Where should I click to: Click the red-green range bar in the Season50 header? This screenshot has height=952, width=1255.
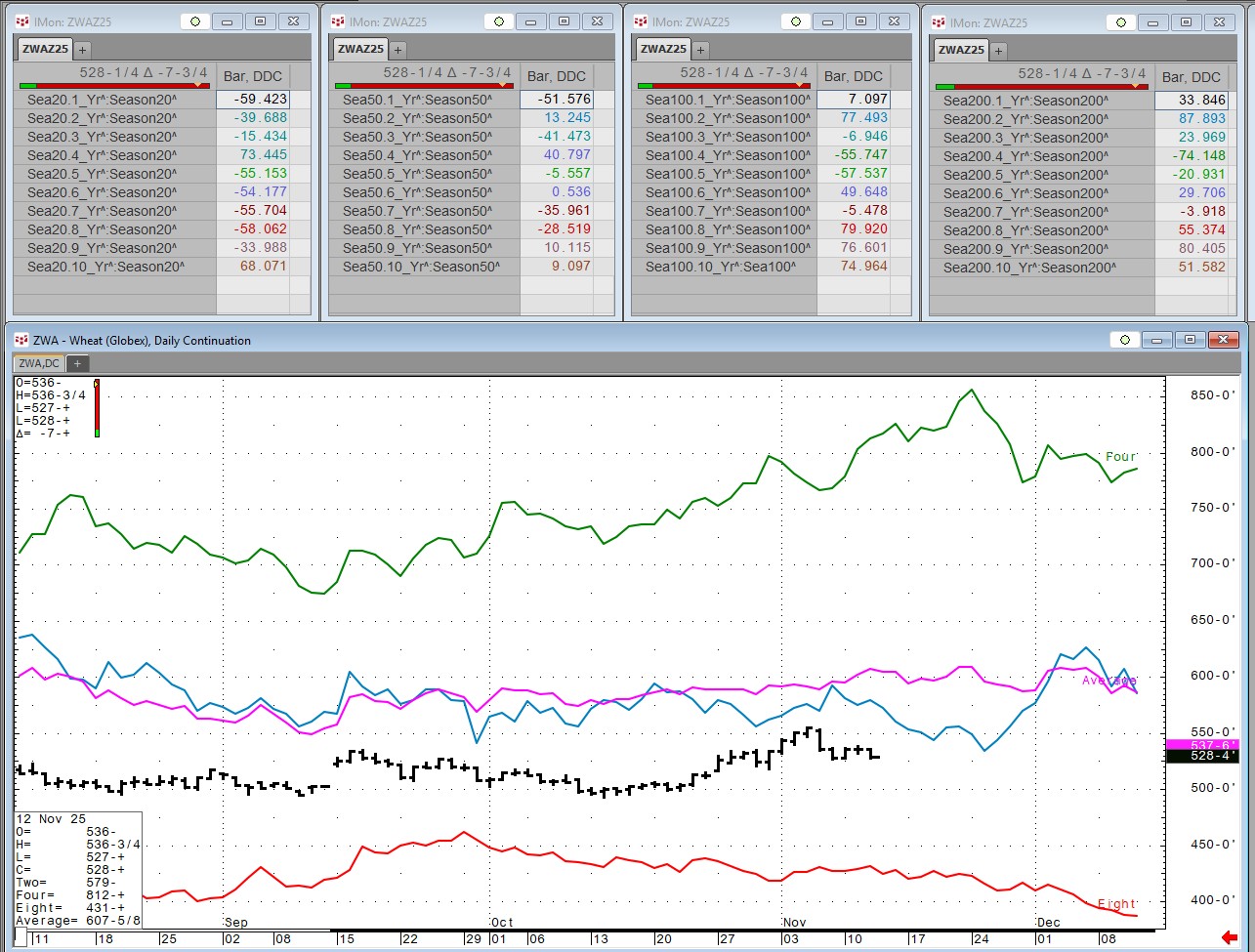pyautogui.click(x=424, y=86)
